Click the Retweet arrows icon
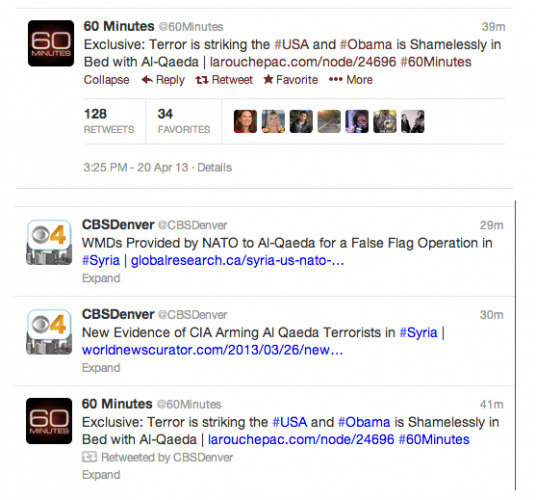Image resolution: width=536 pixels, height=500 pixels. coord(202,80)
